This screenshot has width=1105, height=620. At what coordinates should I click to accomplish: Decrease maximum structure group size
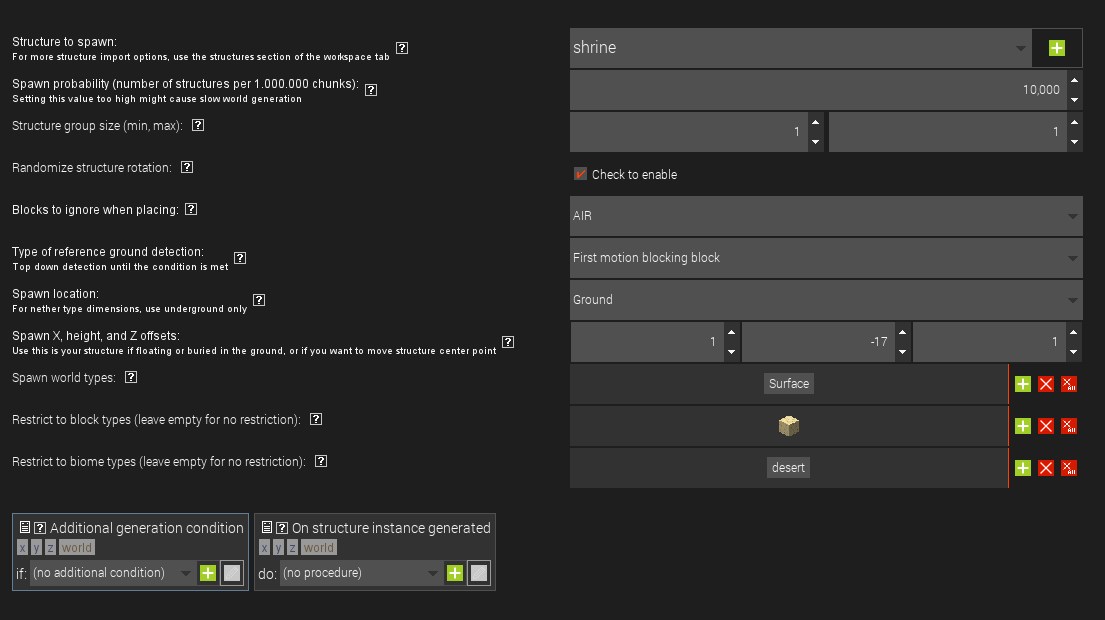(x=1074, y=142)
